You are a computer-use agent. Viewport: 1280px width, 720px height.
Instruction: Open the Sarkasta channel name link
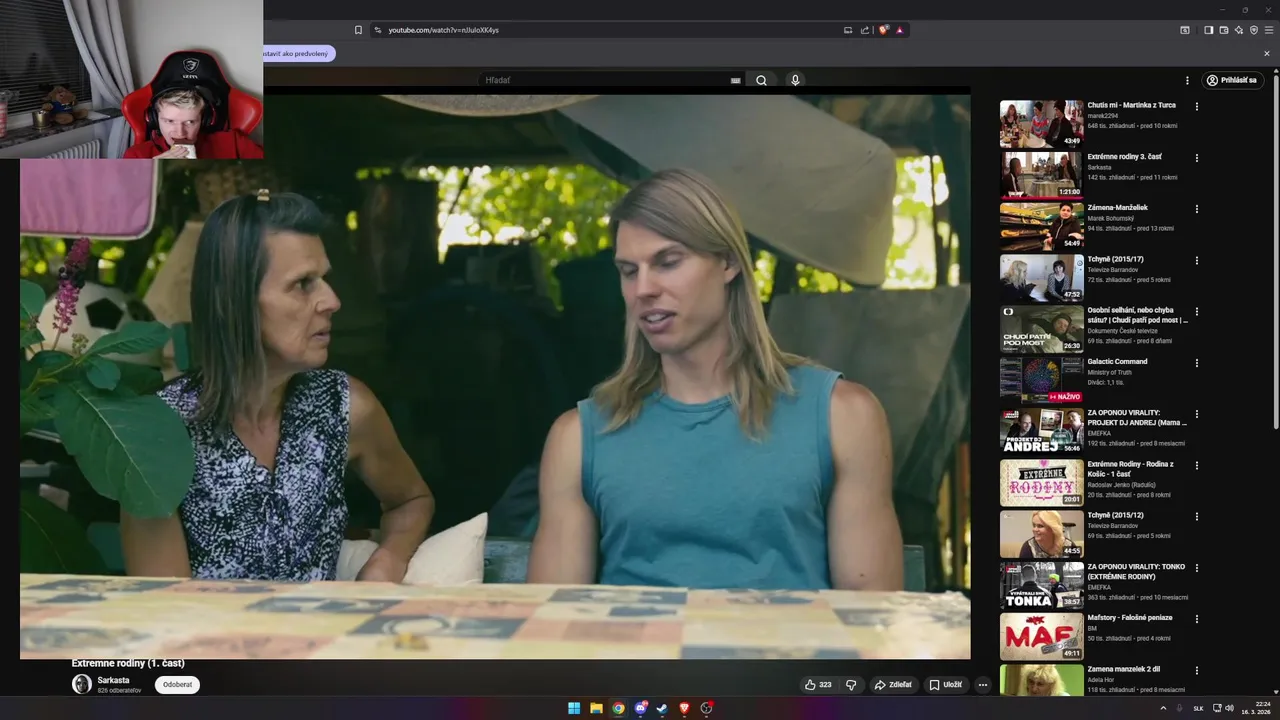113,680
